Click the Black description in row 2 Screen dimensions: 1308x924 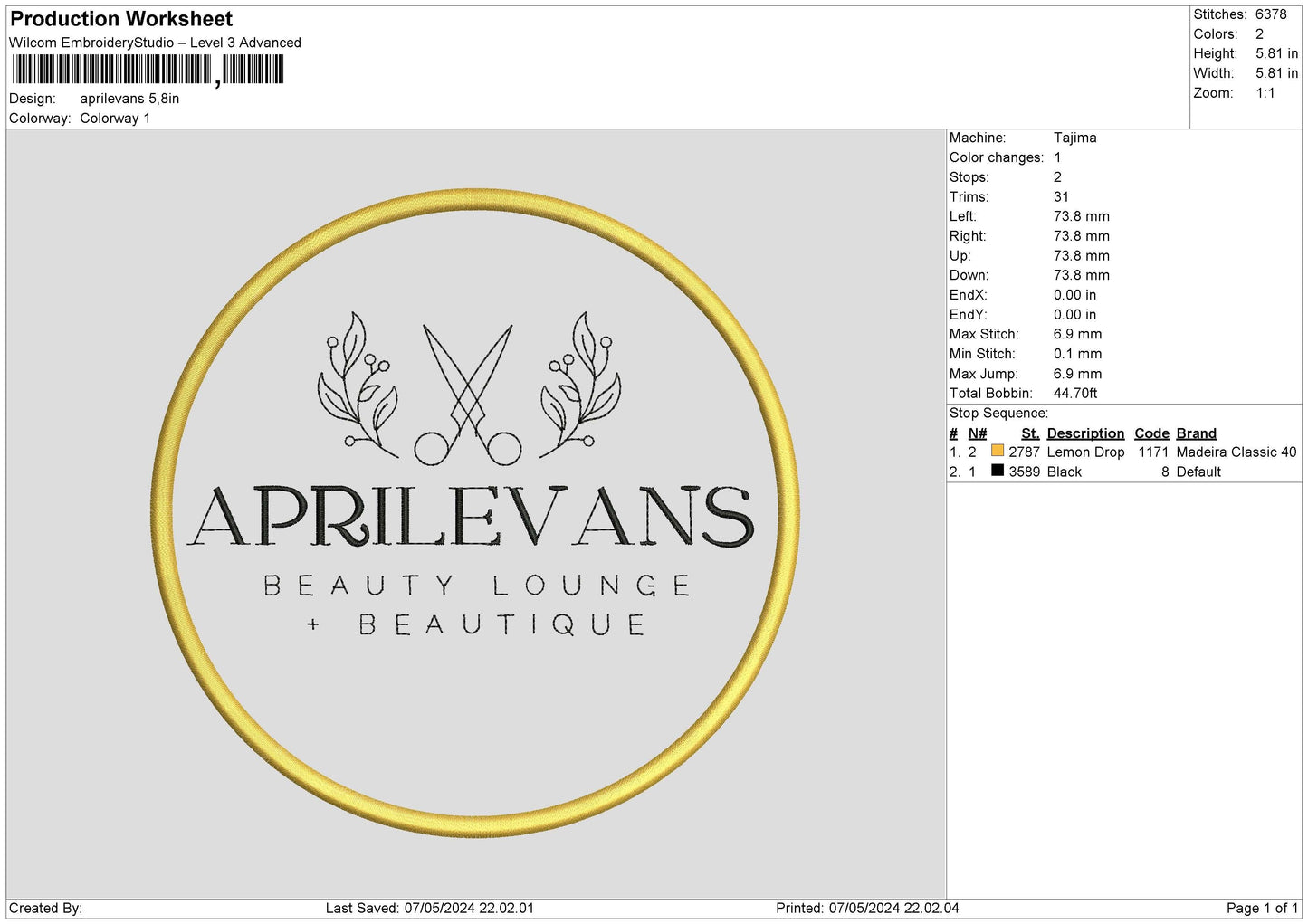point(1064,472)
